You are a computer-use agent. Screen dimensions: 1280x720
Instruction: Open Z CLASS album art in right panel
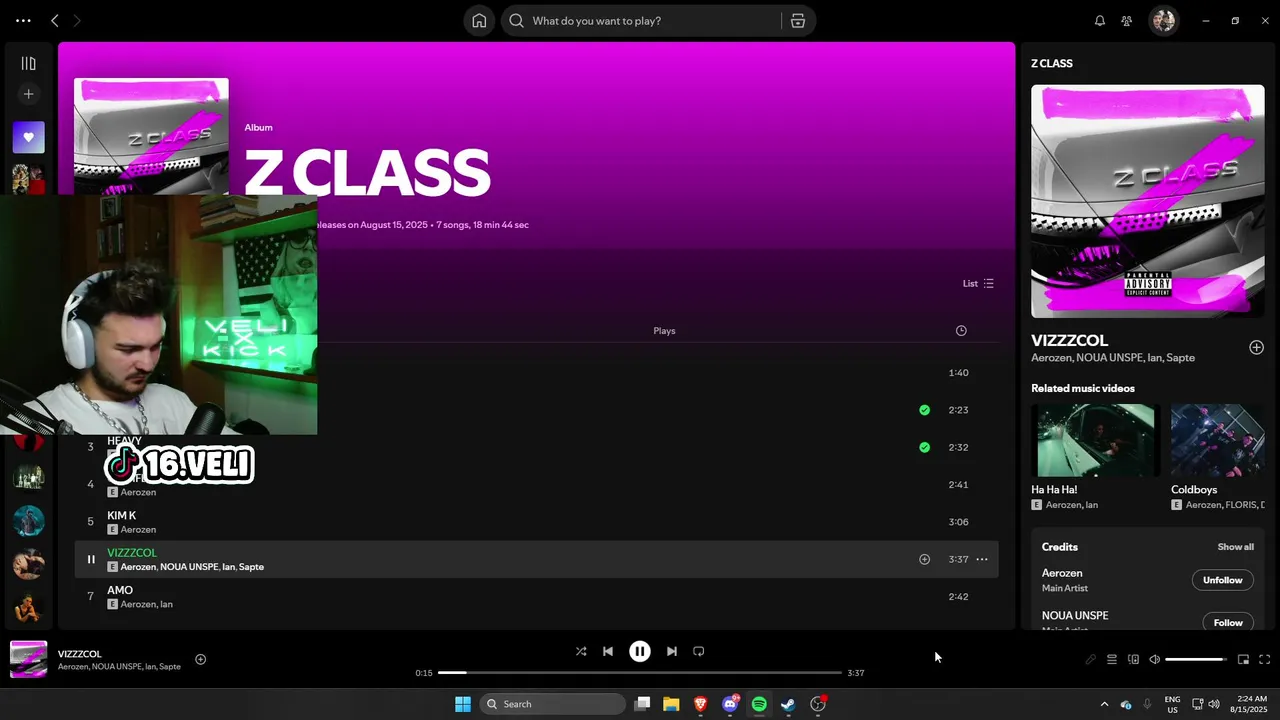(1148, 201)
